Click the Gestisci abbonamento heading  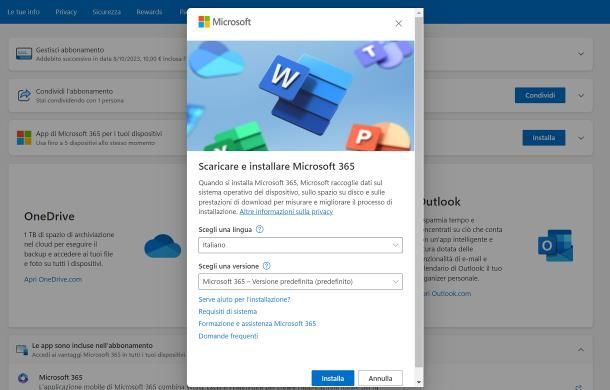click(x=70, y=50)
